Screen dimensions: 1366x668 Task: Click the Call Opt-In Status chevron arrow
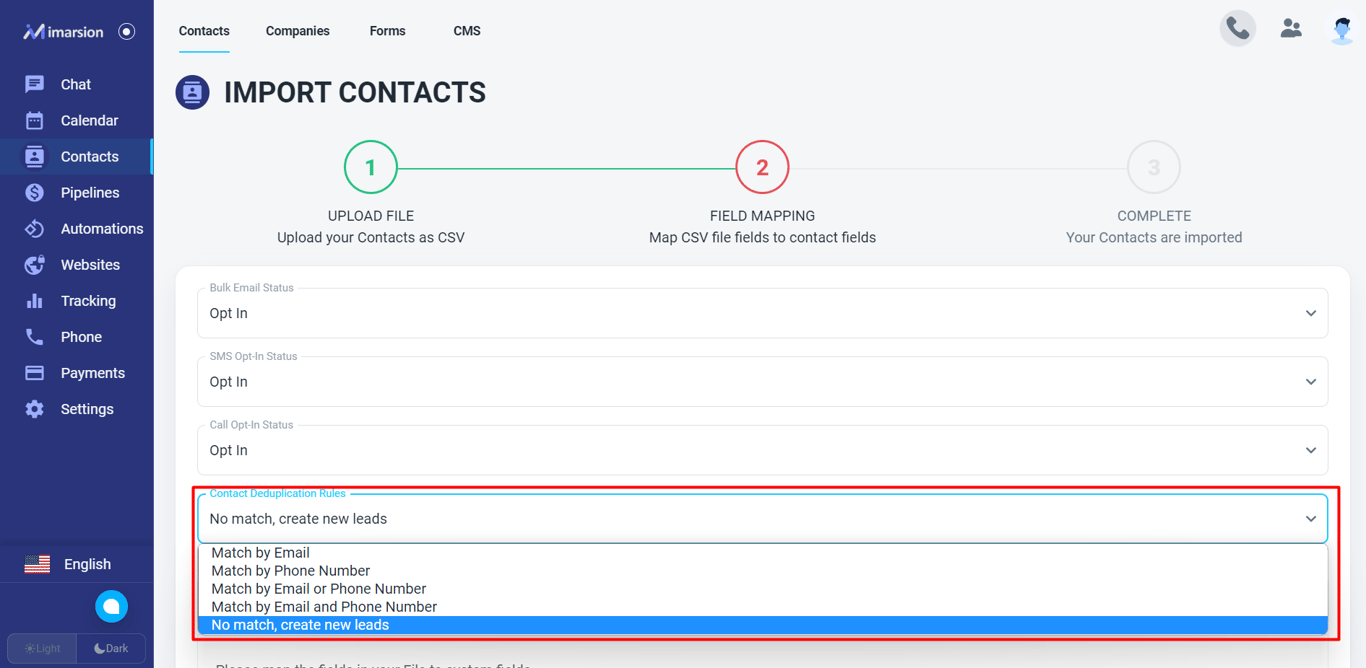coord(1310,450)
